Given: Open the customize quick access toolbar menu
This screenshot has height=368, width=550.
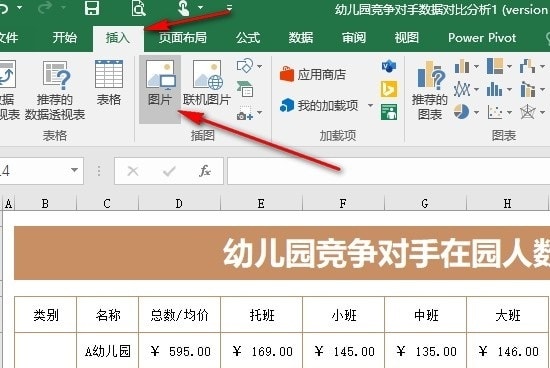Looking at the screenshot, I should click(229, 7).
